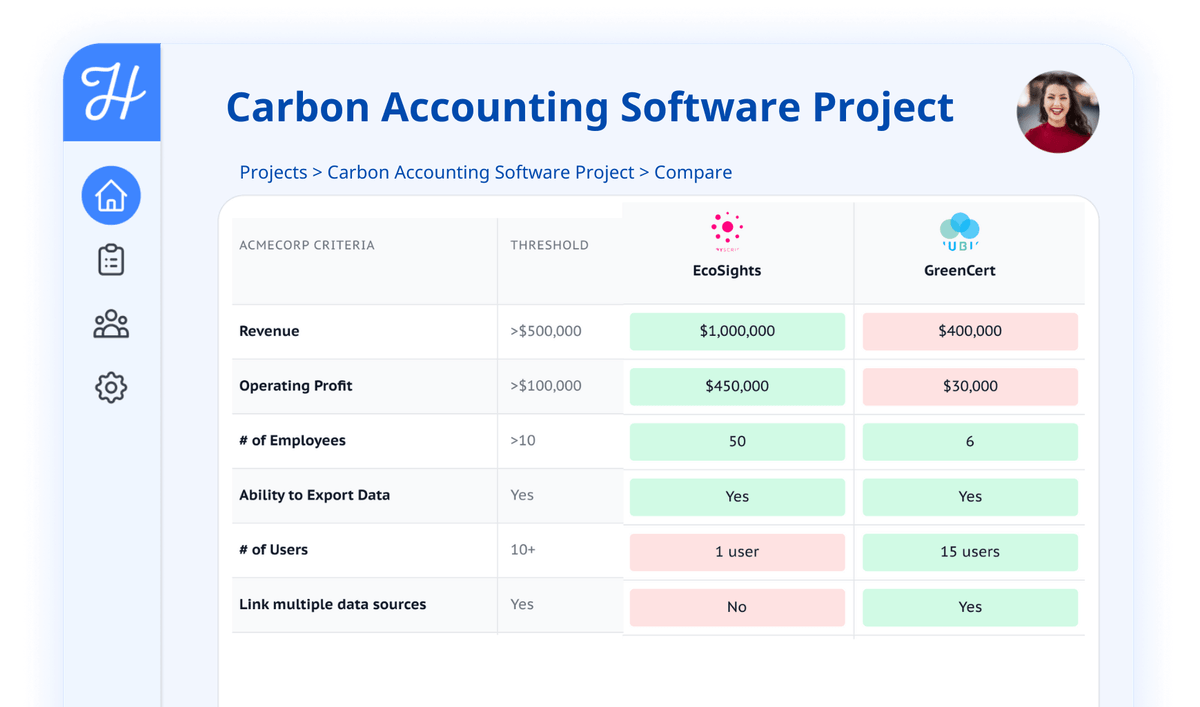The image size is (1200, 707).
Task: Click the Operating Profit row label
Action: point(296,386)
